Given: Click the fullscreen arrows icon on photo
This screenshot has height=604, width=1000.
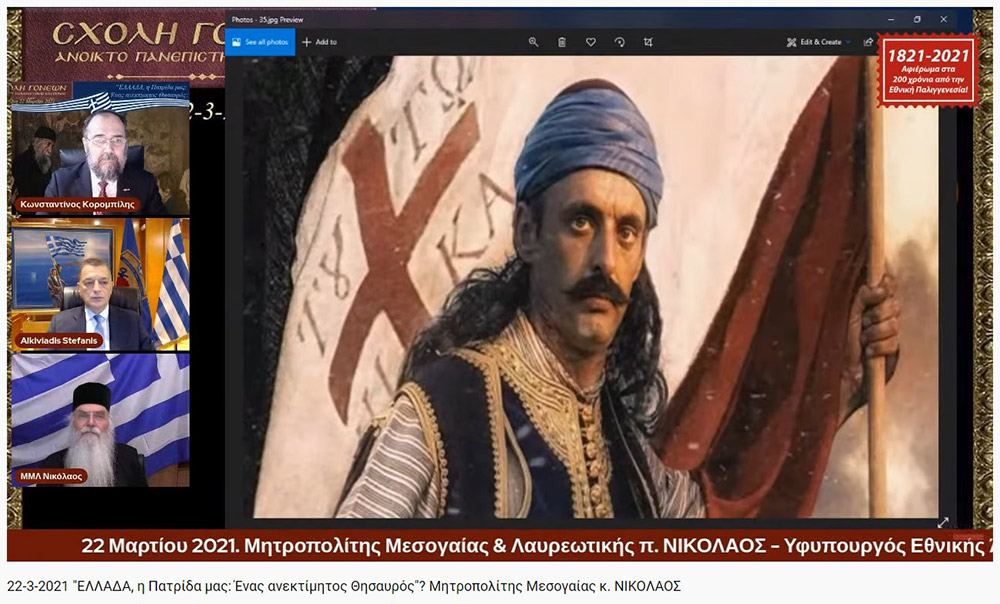Looking at the screenshot, I should pyautogui.click(x=943, y=522).
